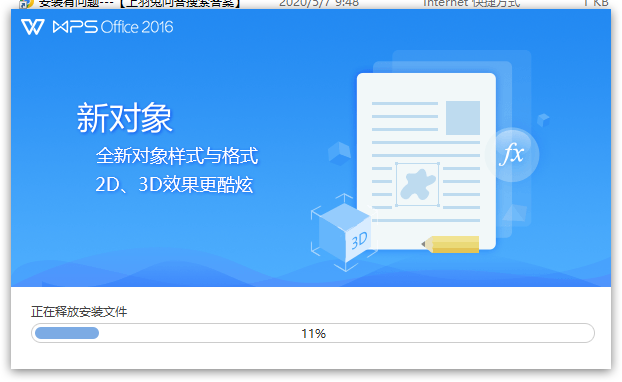Click the '11%' progress value

(313, 334)
